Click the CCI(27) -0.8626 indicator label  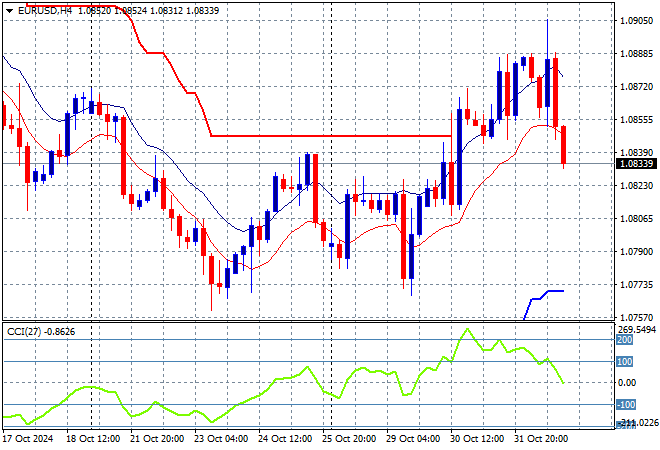(41, 332)
